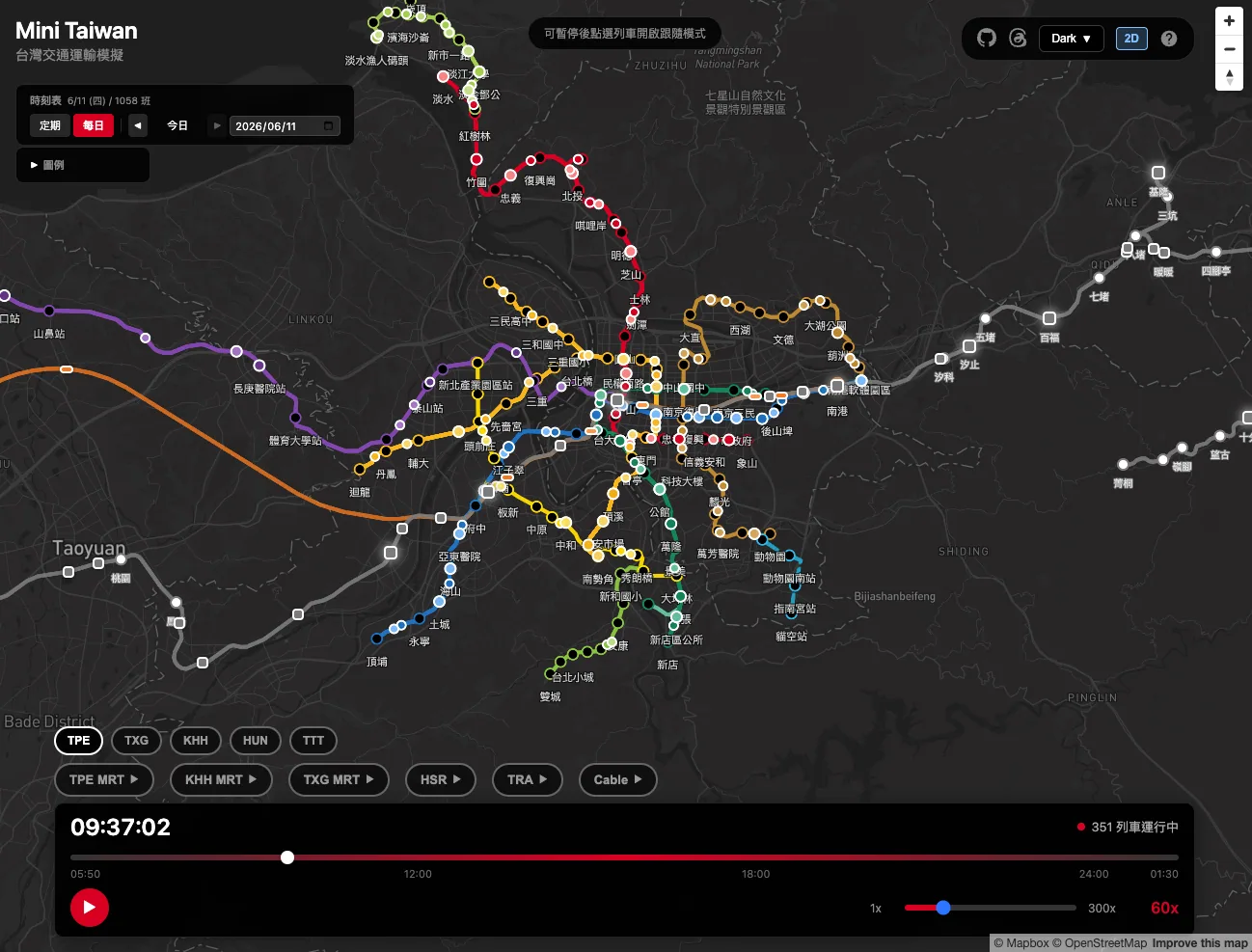Zoom in on the map
Viewport: 1252px width, 952px height.
[1229, 21]
